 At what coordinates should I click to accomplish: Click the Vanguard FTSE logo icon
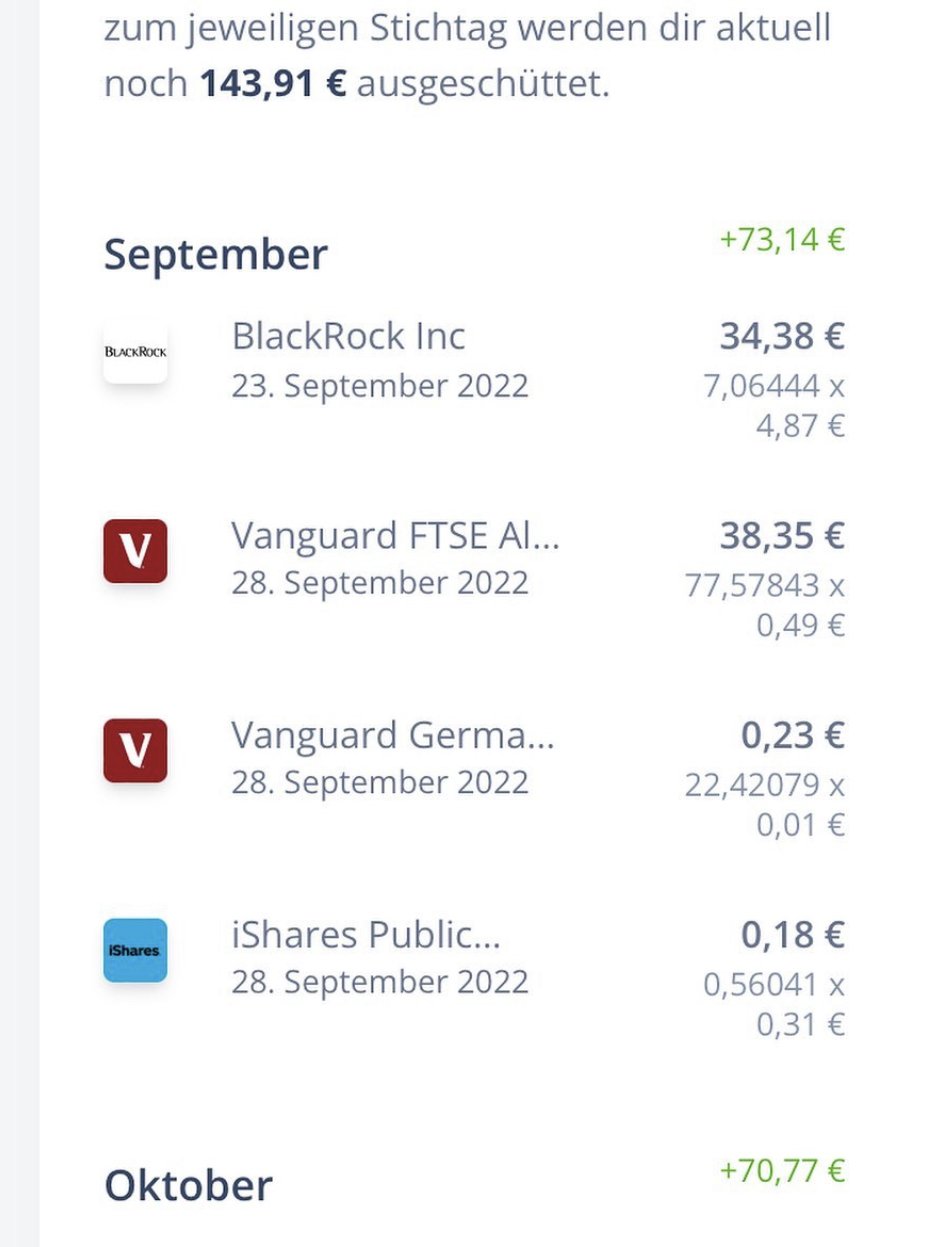point(135,551)
